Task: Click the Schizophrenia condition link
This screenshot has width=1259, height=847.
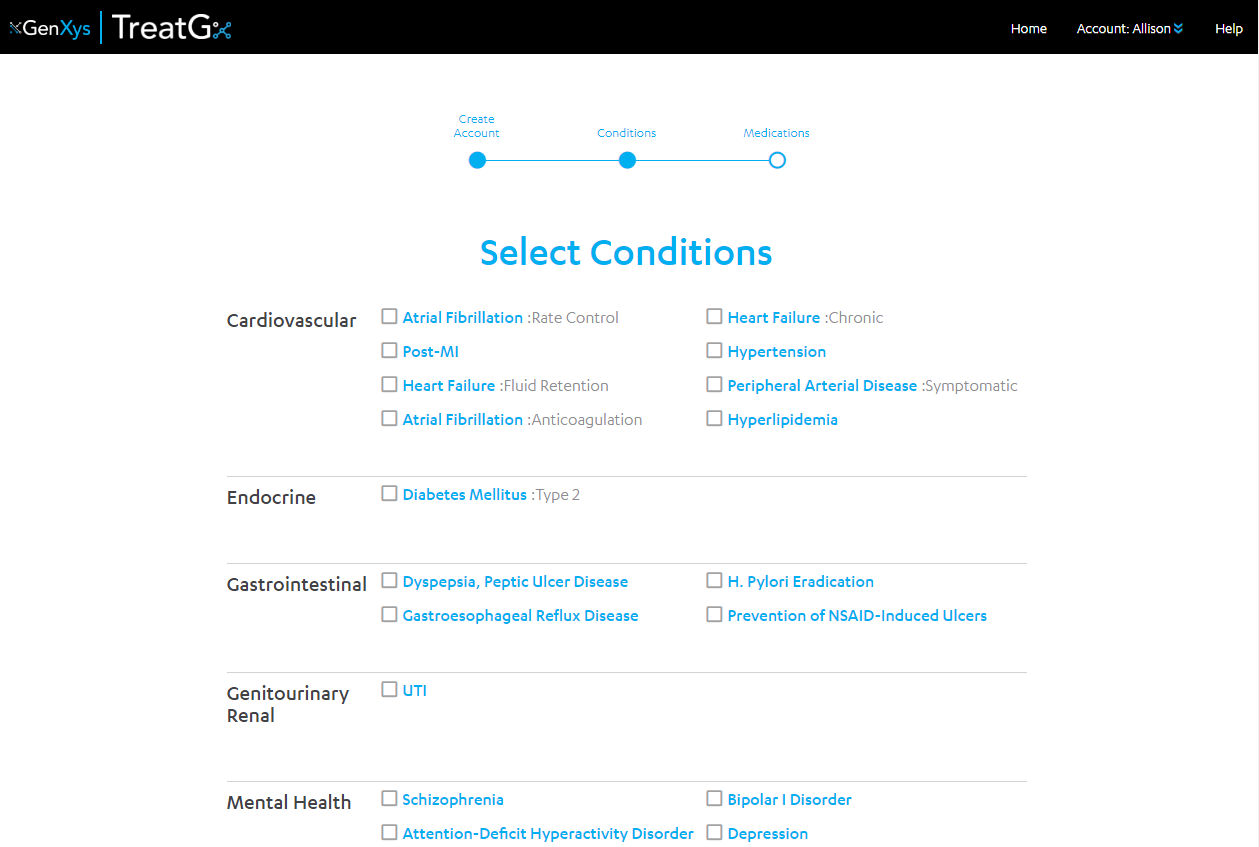Action: pyautogui.click(x=453, y=800)
